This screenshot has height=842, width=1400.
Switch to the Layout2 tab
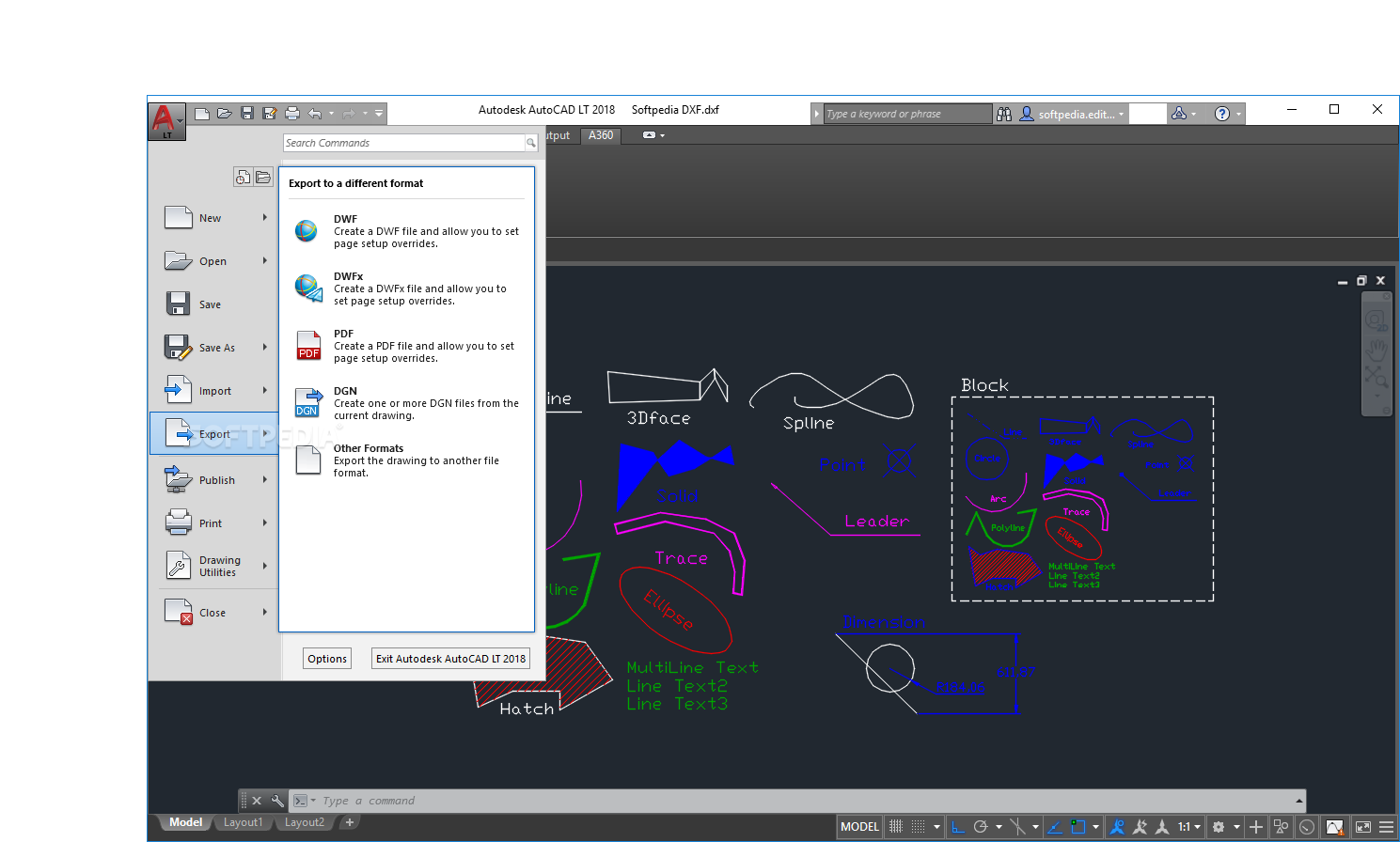pos(304,822)
